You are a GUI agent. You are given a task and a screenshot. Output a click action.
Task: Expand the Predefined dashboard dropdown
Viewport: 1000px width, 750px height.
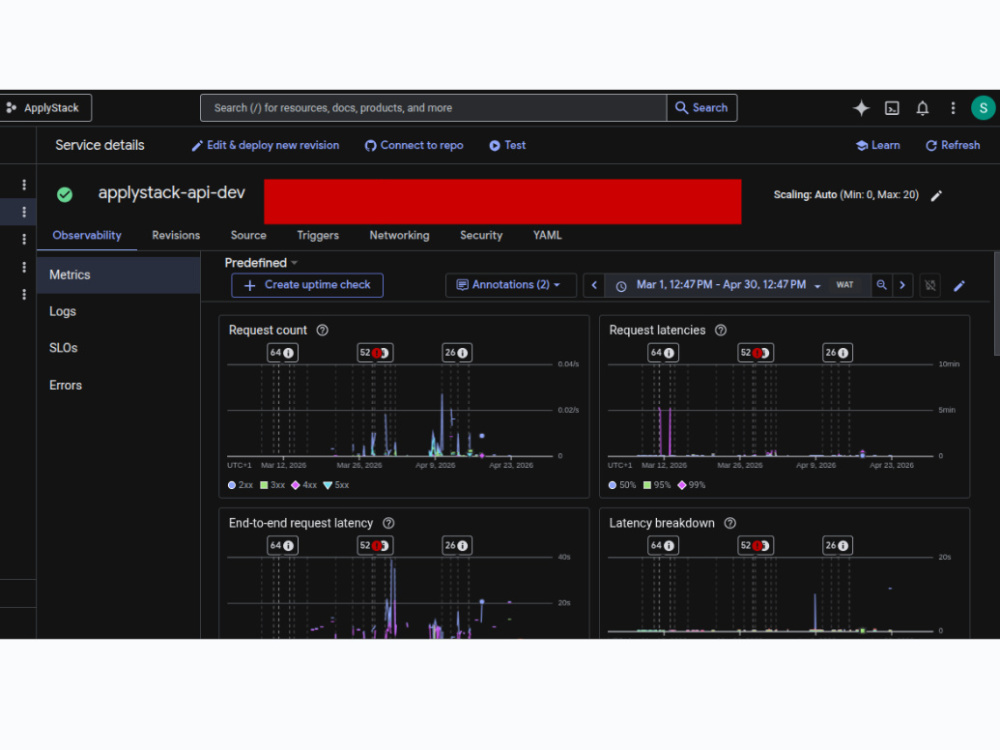pyautogui.click(x=261, y=263)
